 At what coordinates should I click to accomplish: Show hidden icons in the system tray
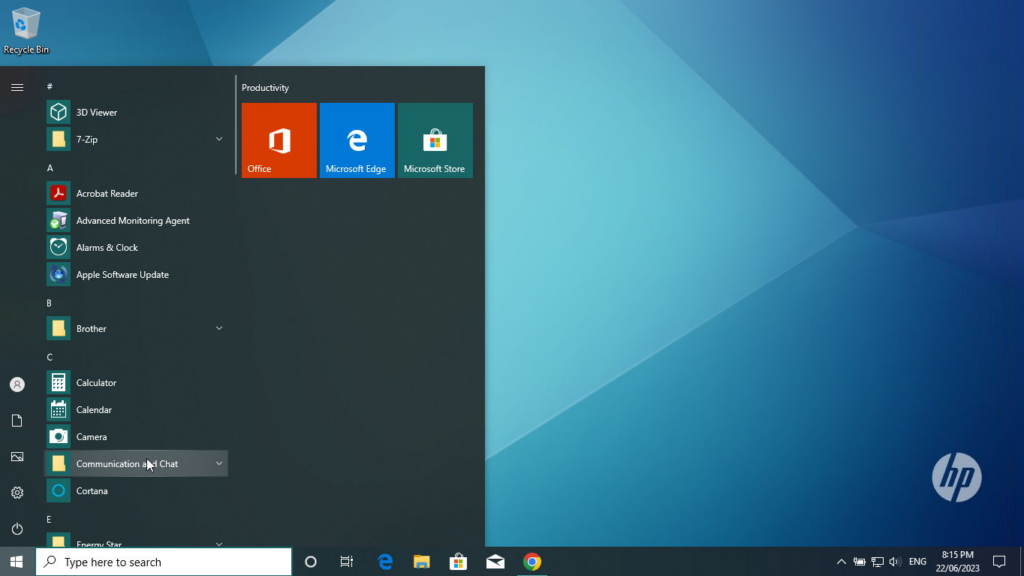[841, 562]
